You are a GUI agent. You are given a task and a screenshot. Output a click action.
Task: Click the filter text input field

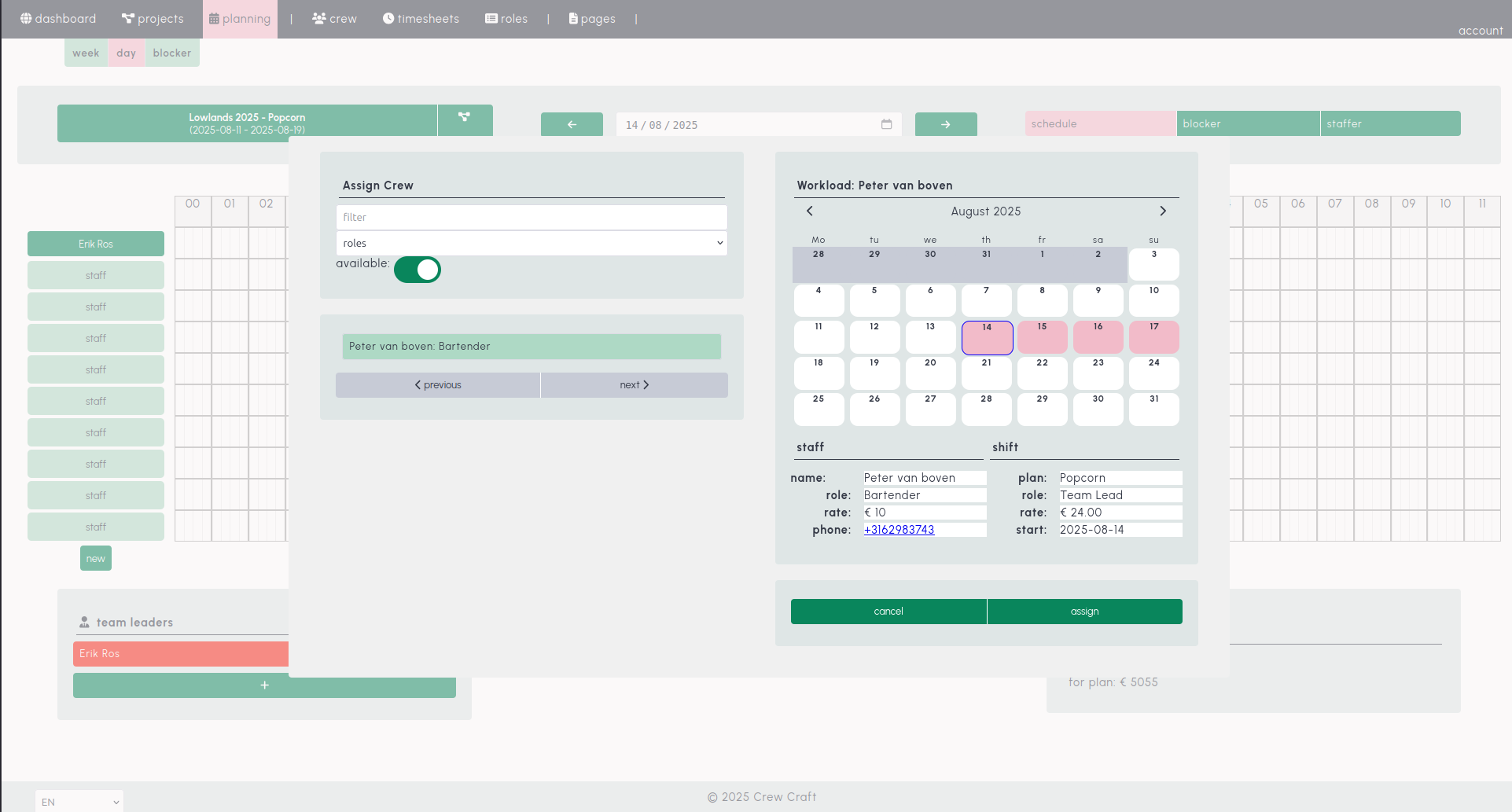pos(532,217)
